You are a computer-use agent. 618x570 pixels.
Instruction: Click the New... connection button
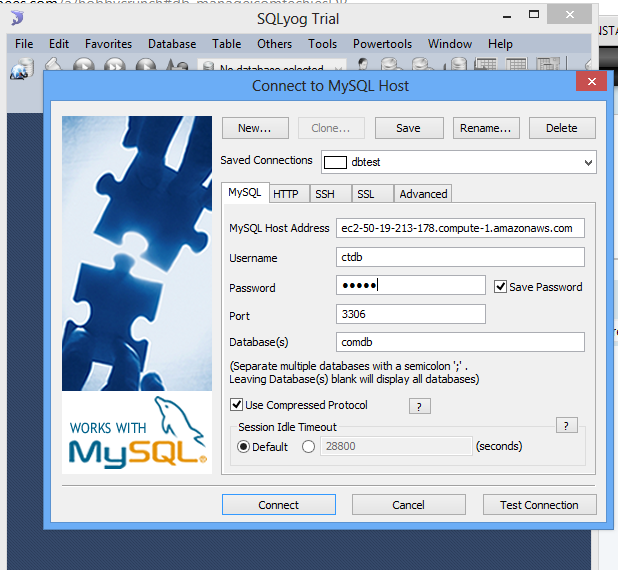(255, 128)
